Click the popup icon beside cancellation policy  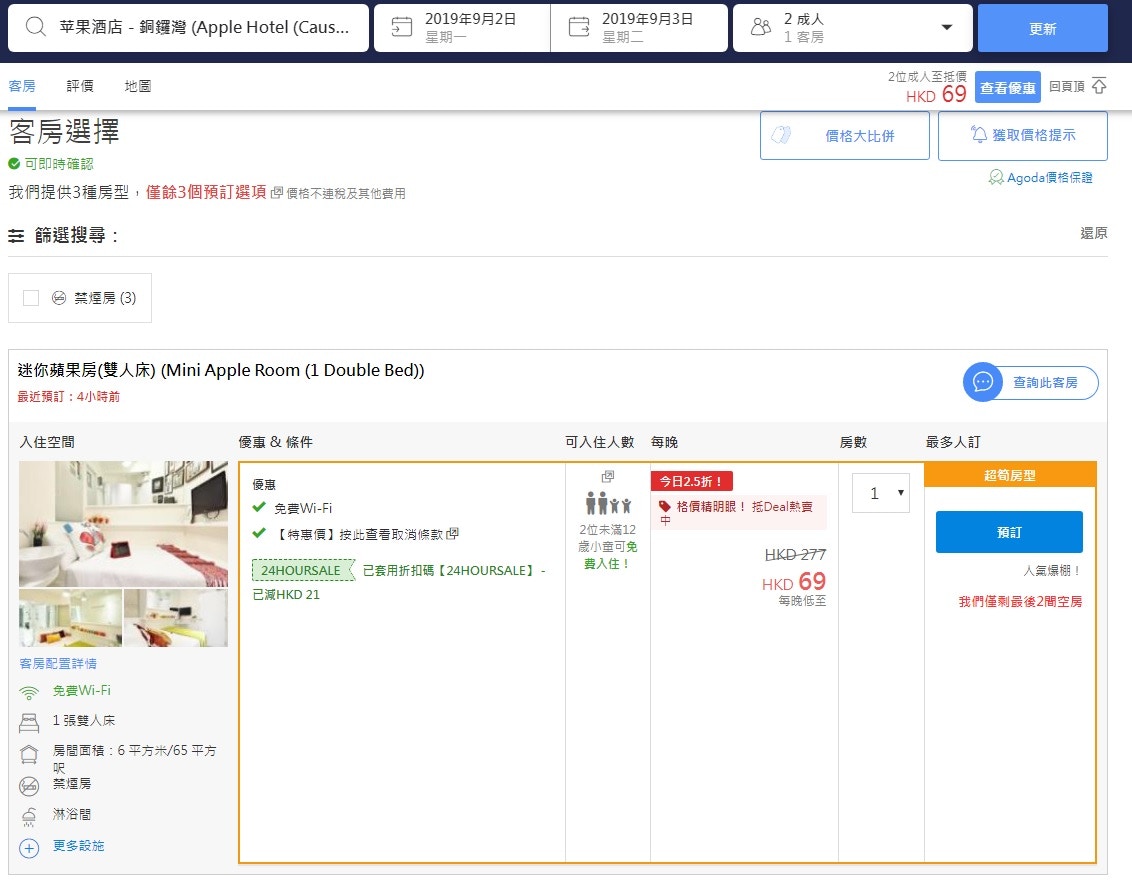coord(453,534)
